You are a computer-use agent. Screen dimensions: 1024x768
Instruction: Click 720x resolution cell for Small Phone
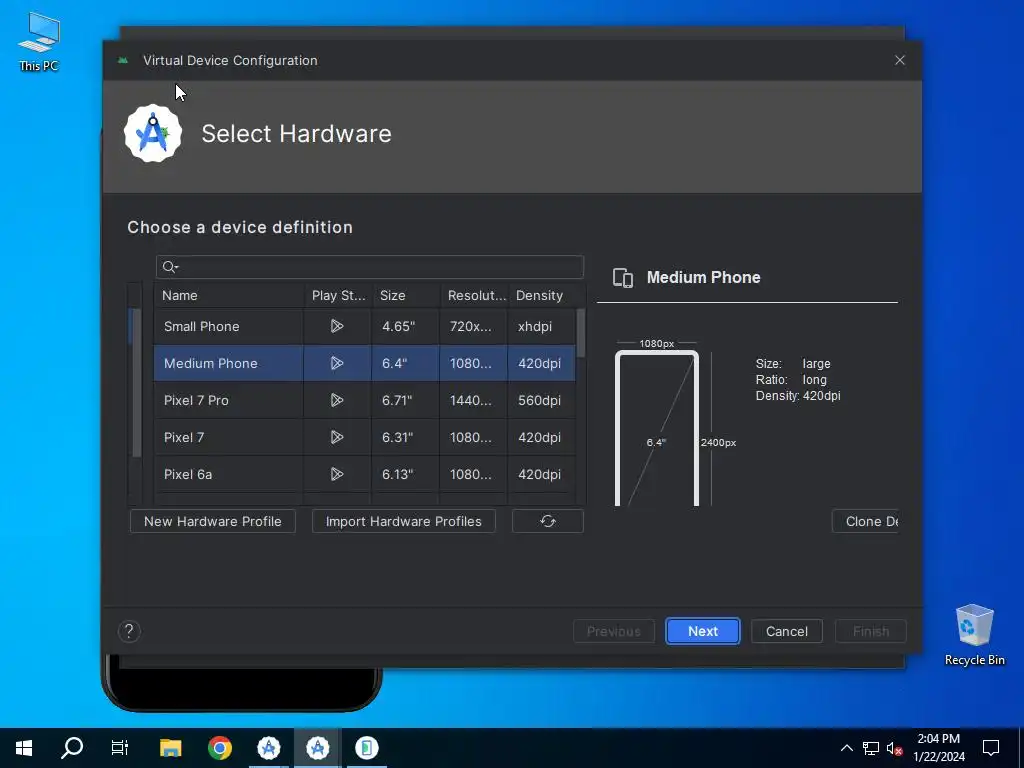click(x=471, y=326)
